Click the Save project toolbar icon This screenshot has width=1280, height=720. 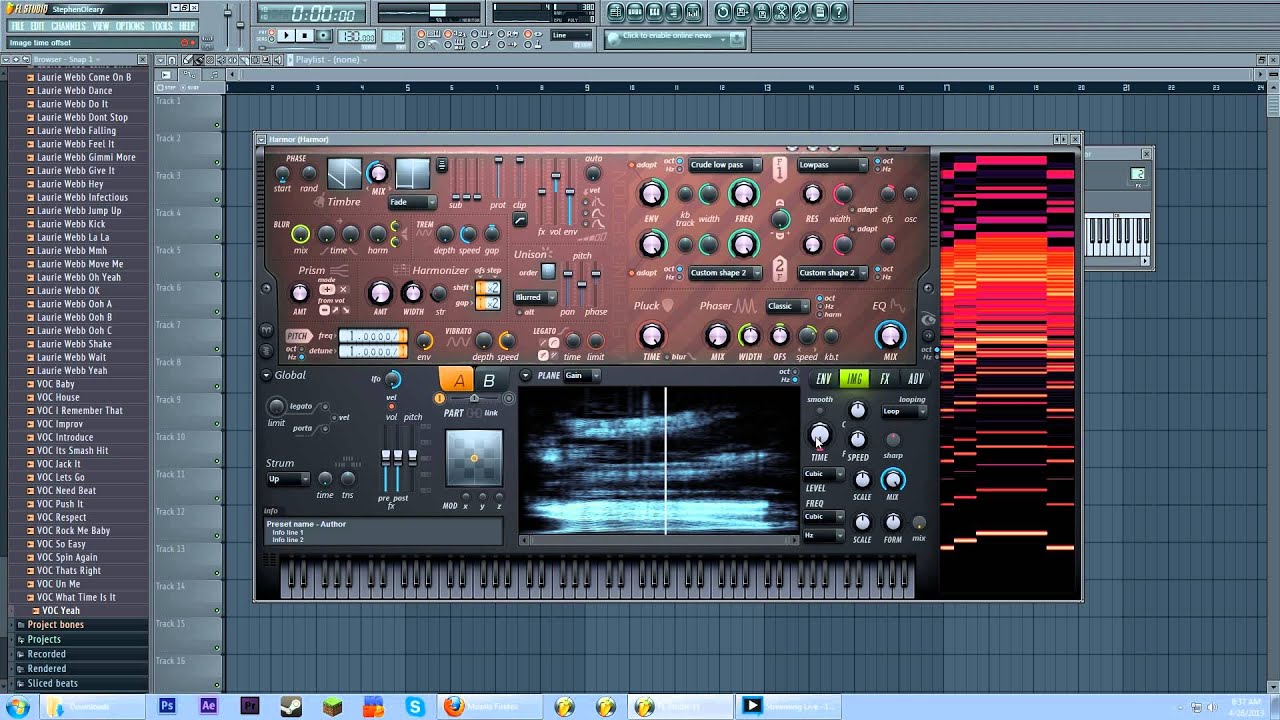[743, 13]
